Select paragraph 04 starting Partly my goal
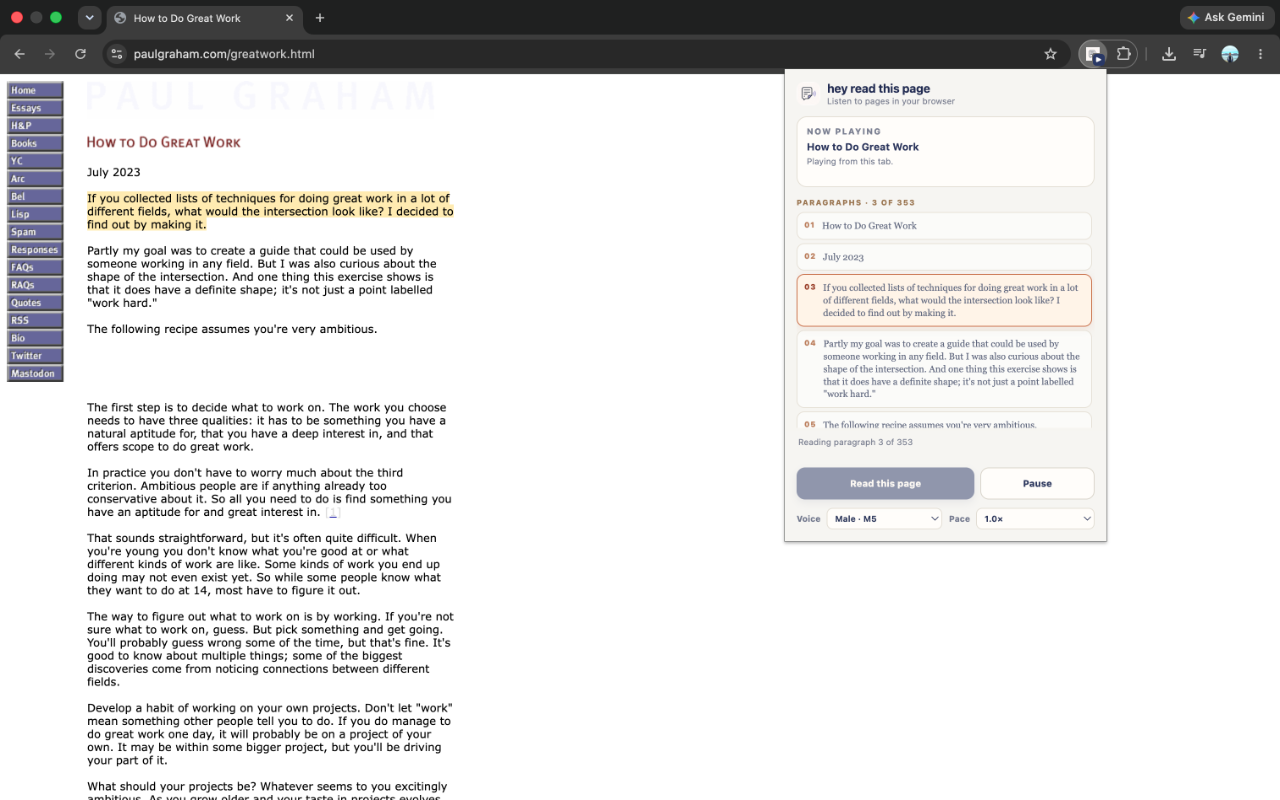1280x800 pixels. pyautogui.click(x=944, y=369)
